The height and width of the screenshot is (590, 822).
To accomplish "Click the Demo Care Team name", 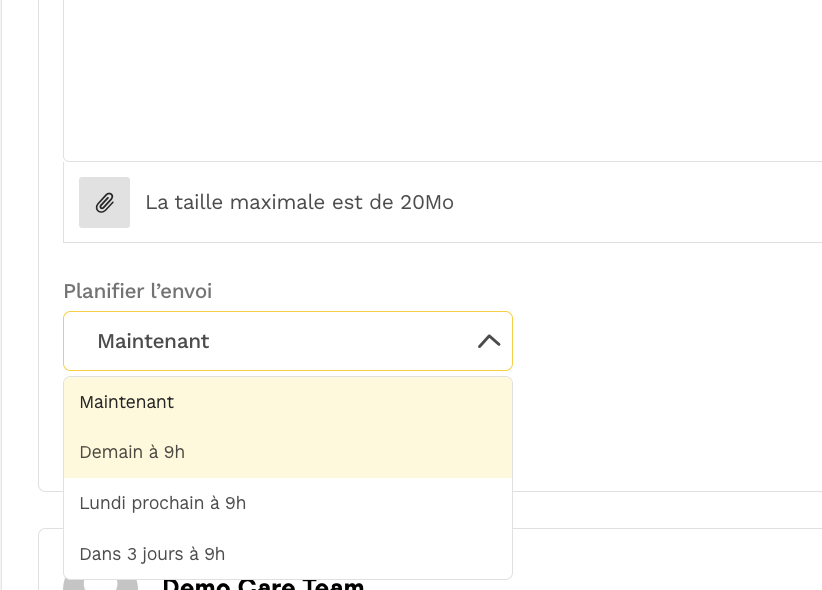I will (263, 584).
